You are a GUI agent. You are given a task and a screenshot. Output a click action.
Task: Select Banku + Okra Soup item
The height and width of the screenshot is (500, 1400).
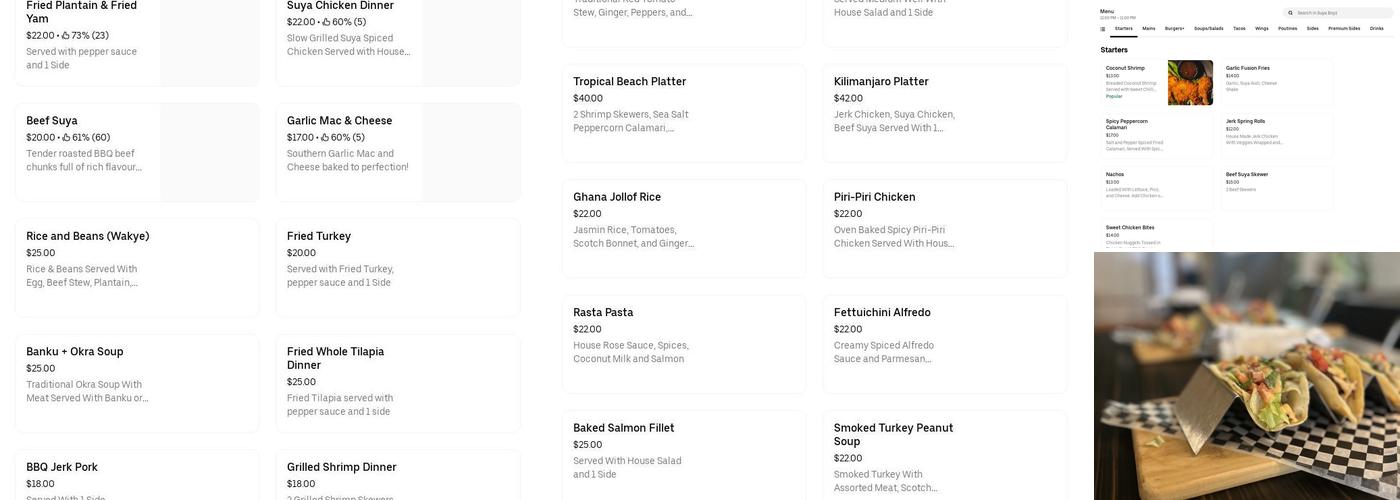coord(137,383)
